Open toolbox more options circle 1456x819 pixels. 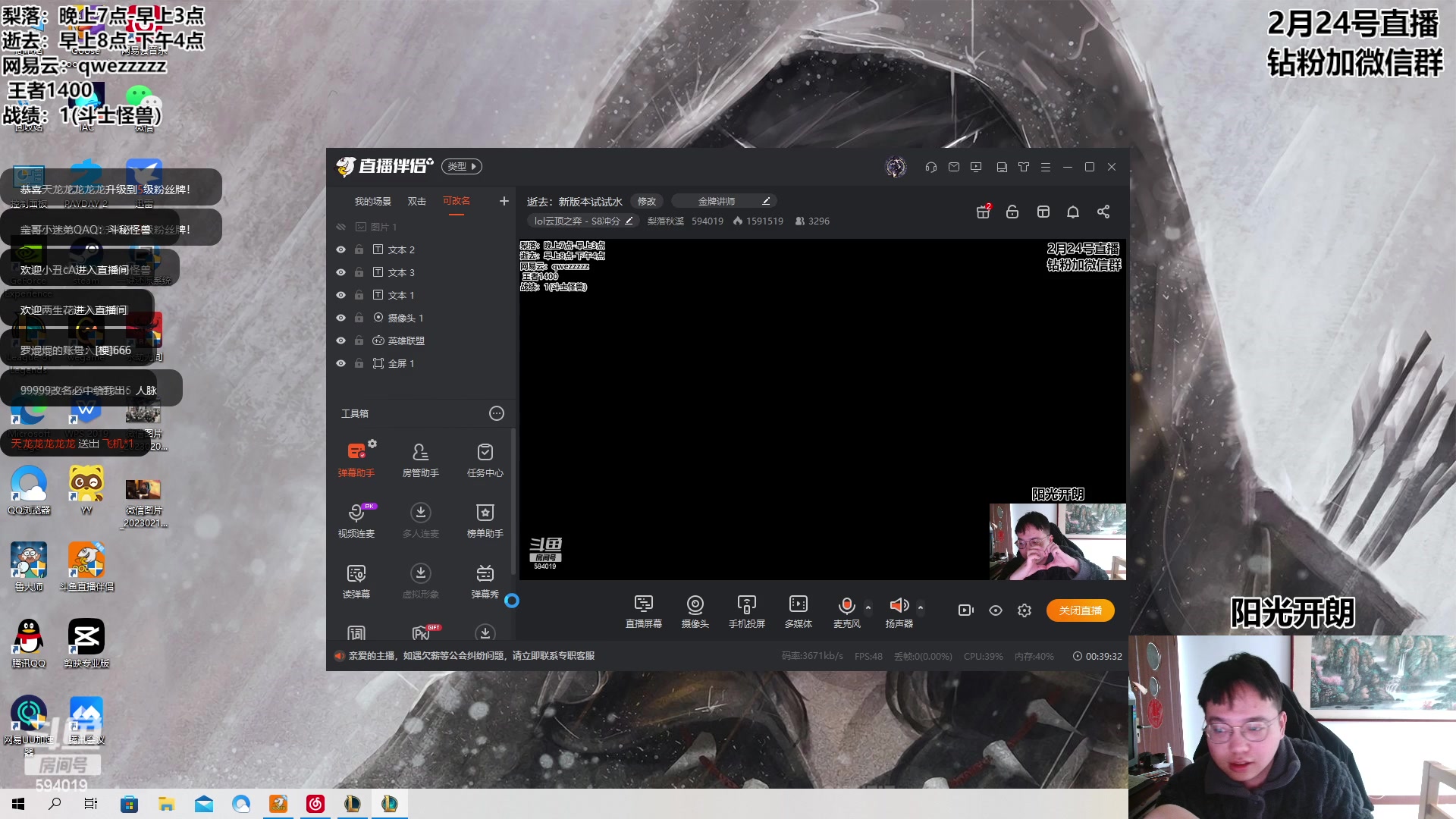496,413
